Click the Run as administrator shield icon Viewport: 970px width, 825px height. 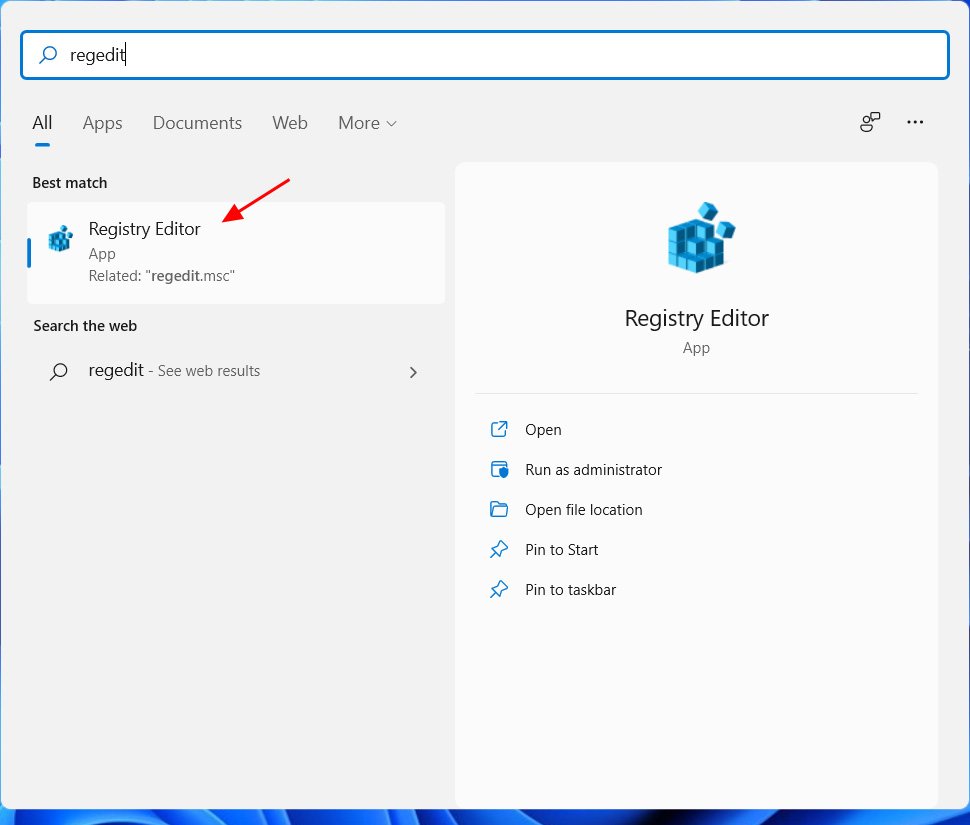pyautogui.click(x=499, y=469)
